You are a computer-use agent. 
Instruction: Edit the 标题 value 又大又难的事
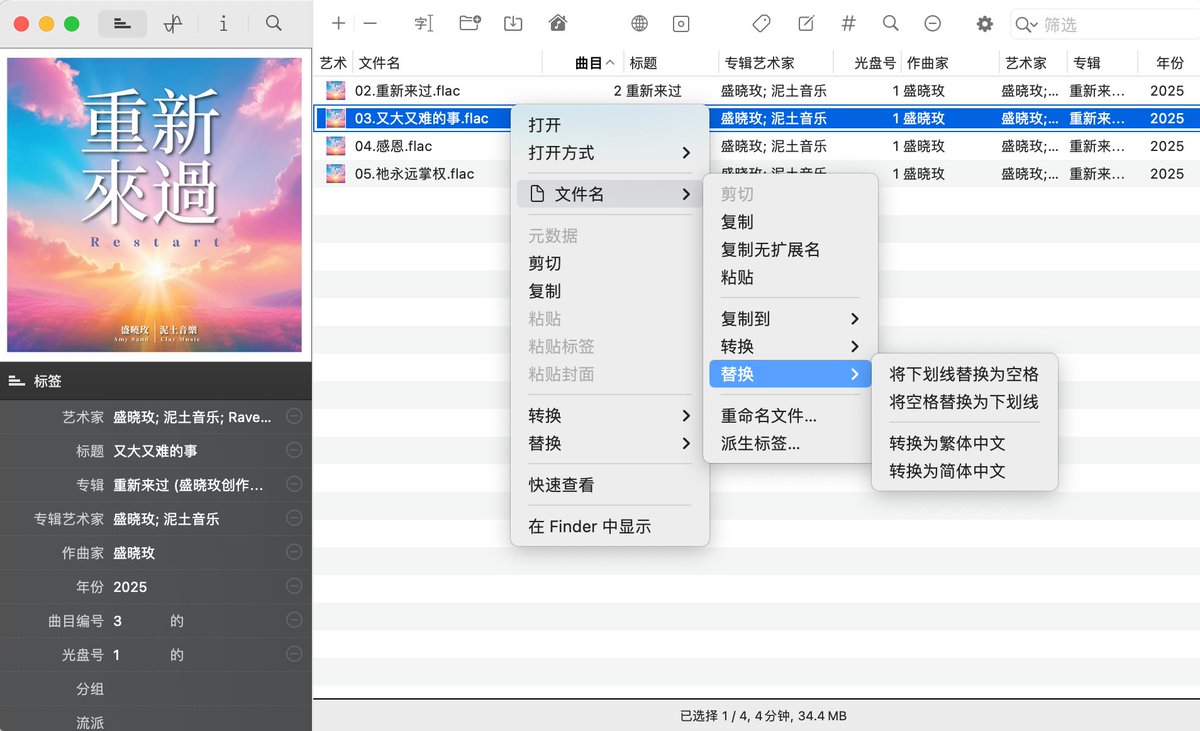155,451
